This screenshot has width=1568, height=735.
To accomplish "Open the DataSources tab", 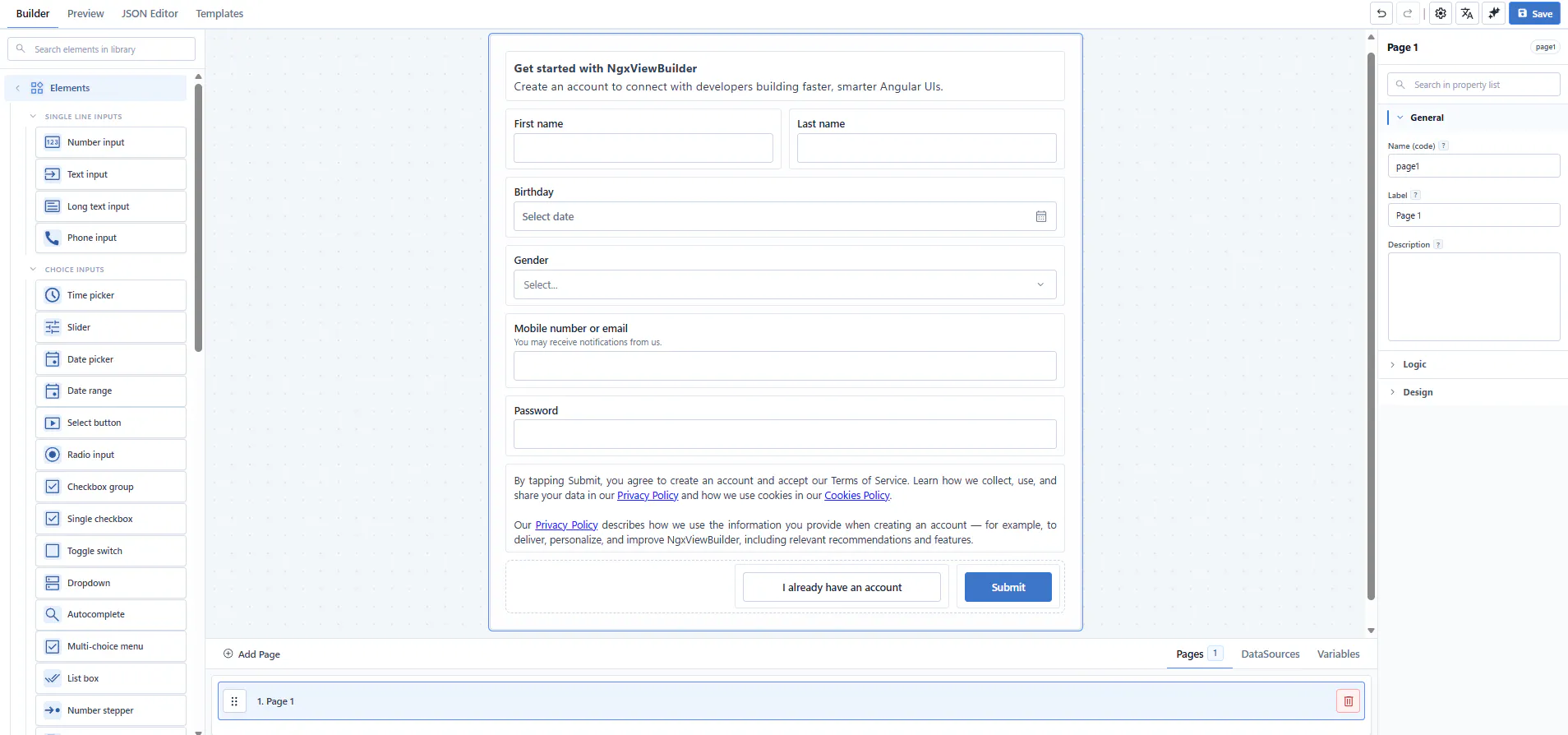I will click(x=1271, y=654).
